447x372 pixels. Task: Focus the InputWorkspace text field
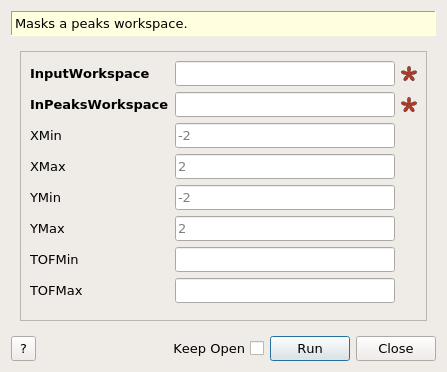point(285,73)
